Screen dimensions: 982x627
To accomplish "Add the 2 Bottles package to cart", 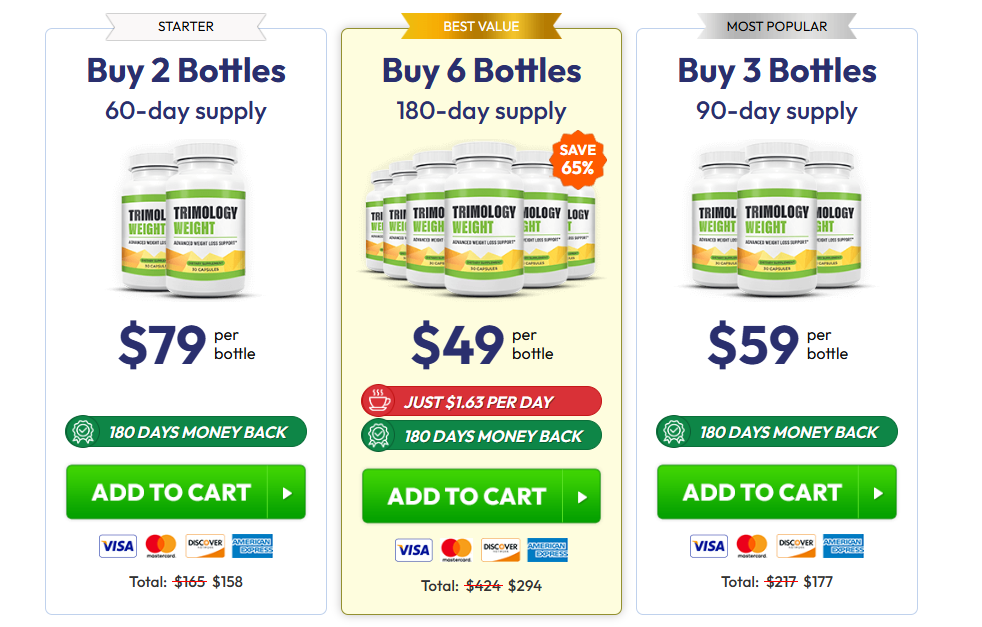I will click(186, 492).
